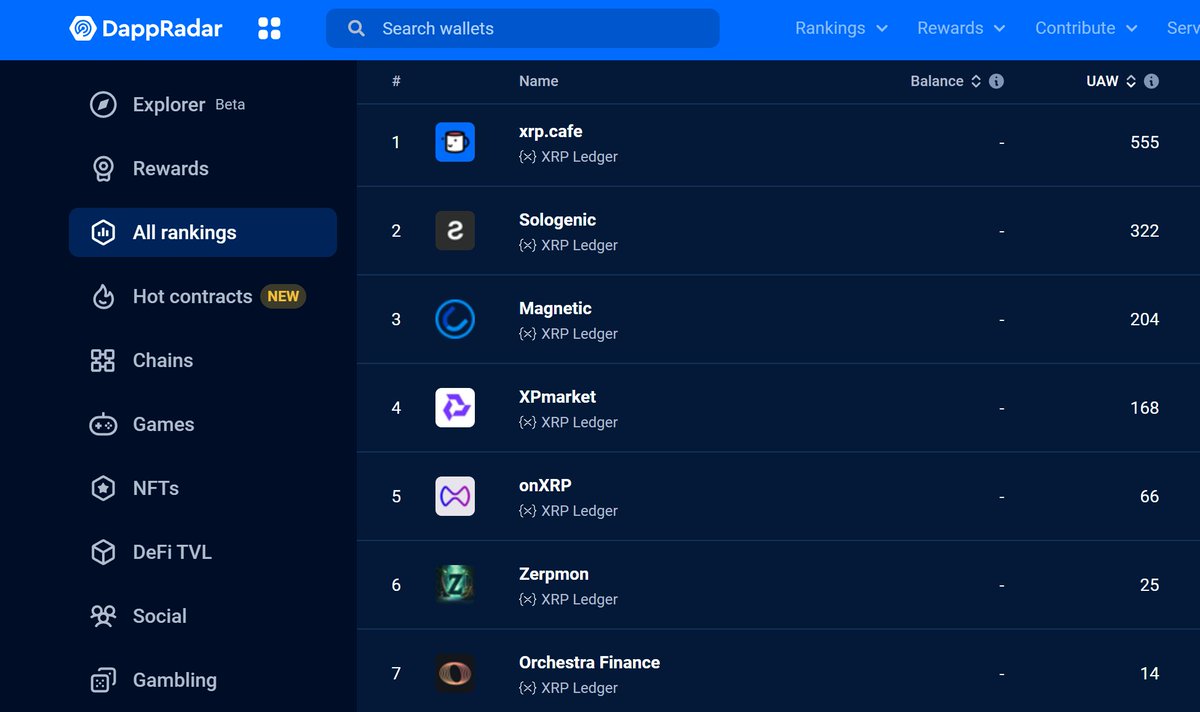Click the NEW badge beside Hot contracts
This screenshot has width=1200, height=712.
tap(283, 296)
